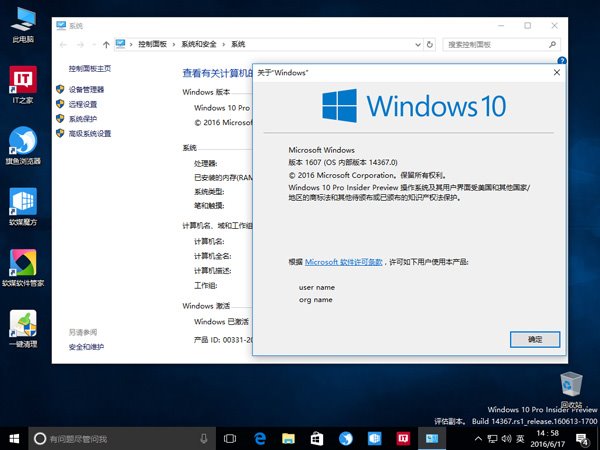This screenshot has width=600, height=450.
Task: Open the 控制面板主页 link
Action: coord(90,68)
